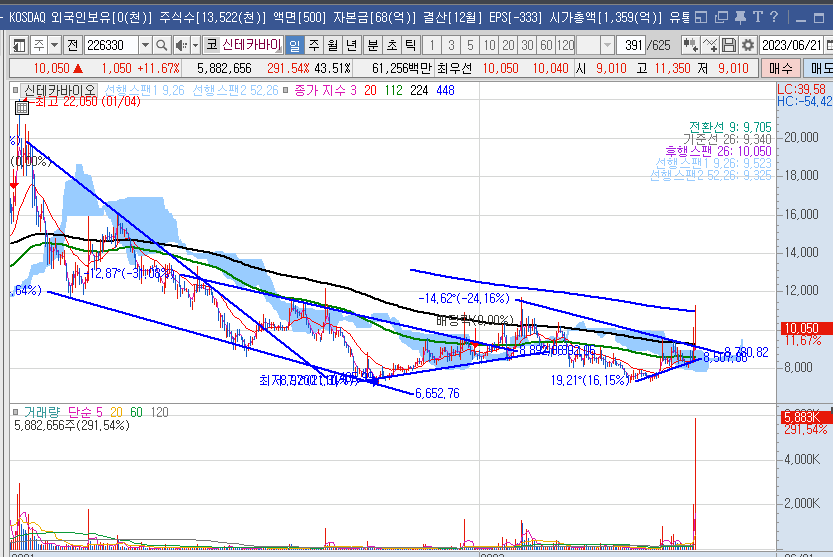Switch to 주 weekly chart period

313,45
